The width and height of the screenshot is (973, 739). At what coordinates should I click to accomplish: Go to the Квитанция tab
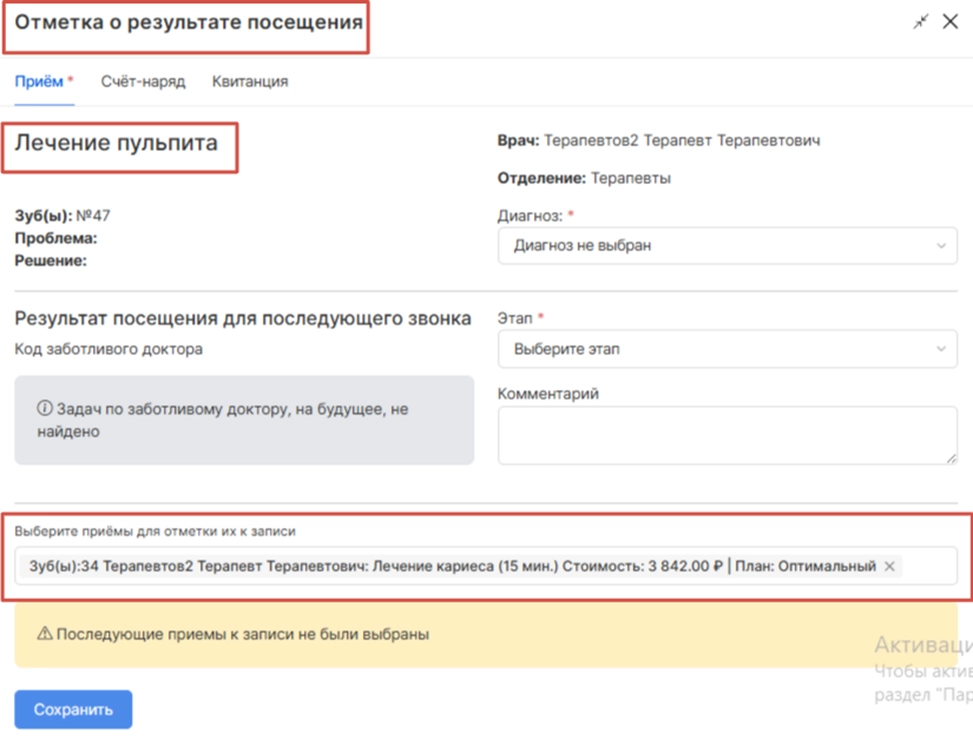(250, 82)
